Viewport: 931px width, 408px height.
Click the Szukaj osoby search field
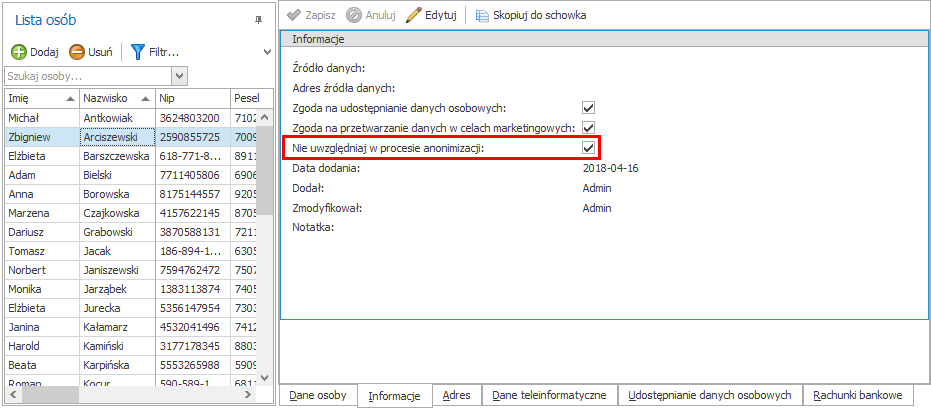pos(88,76)
